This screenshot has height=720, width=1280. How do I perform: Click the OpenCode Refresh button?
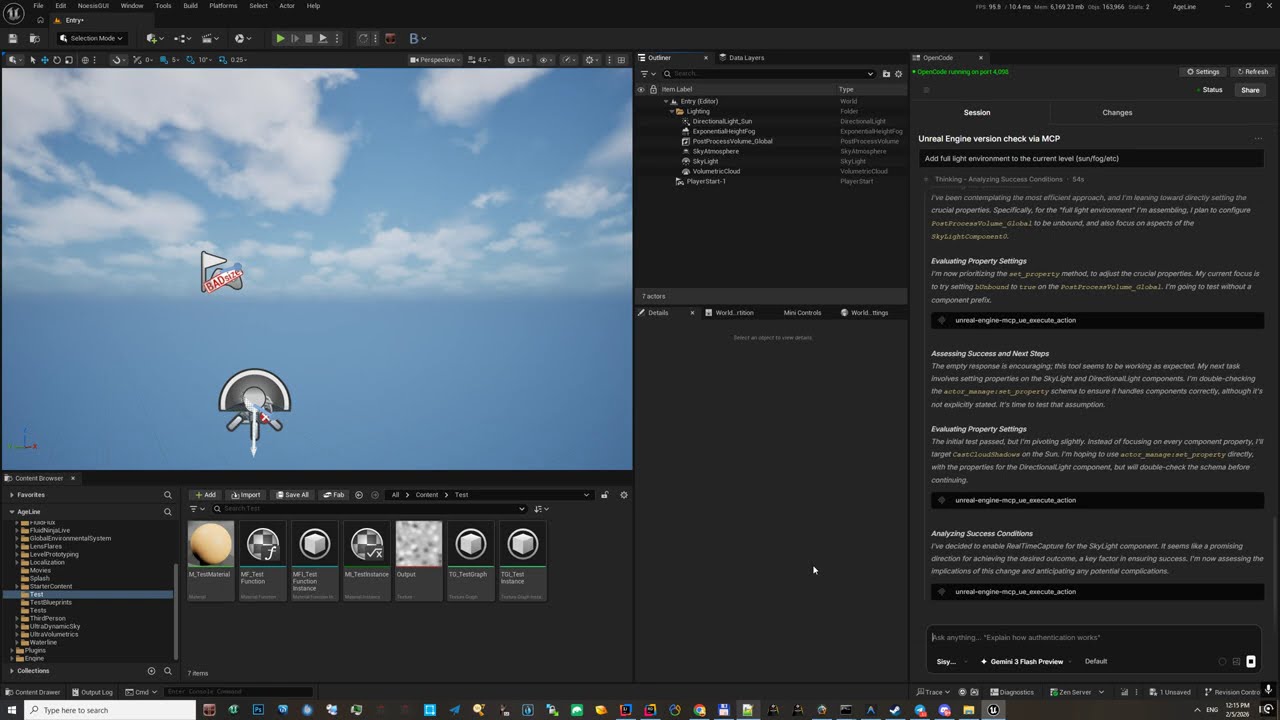[x=1252, y=72]
